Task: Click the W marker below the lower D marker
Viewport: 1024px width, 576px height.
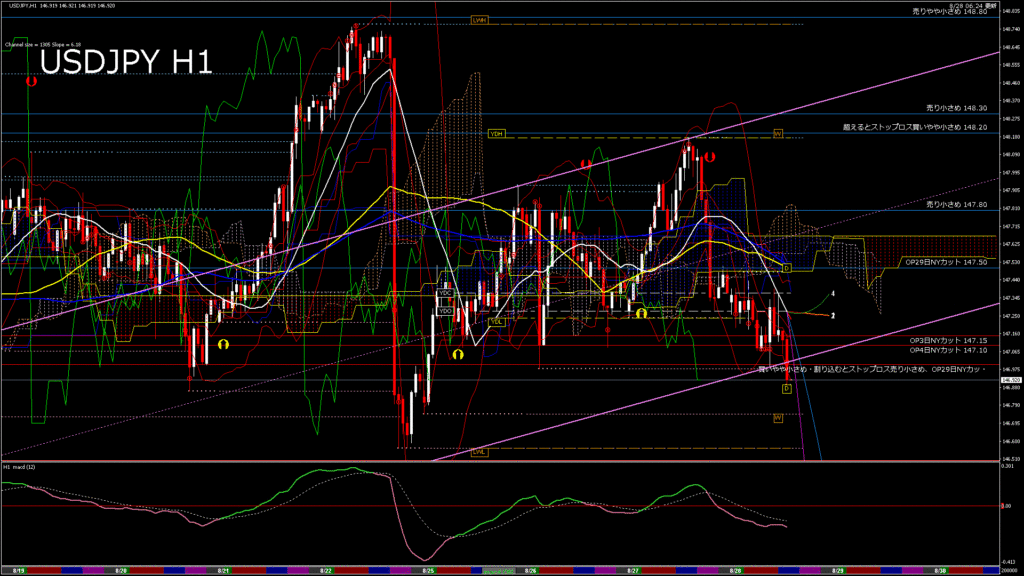Action: [x=778, y=418]
